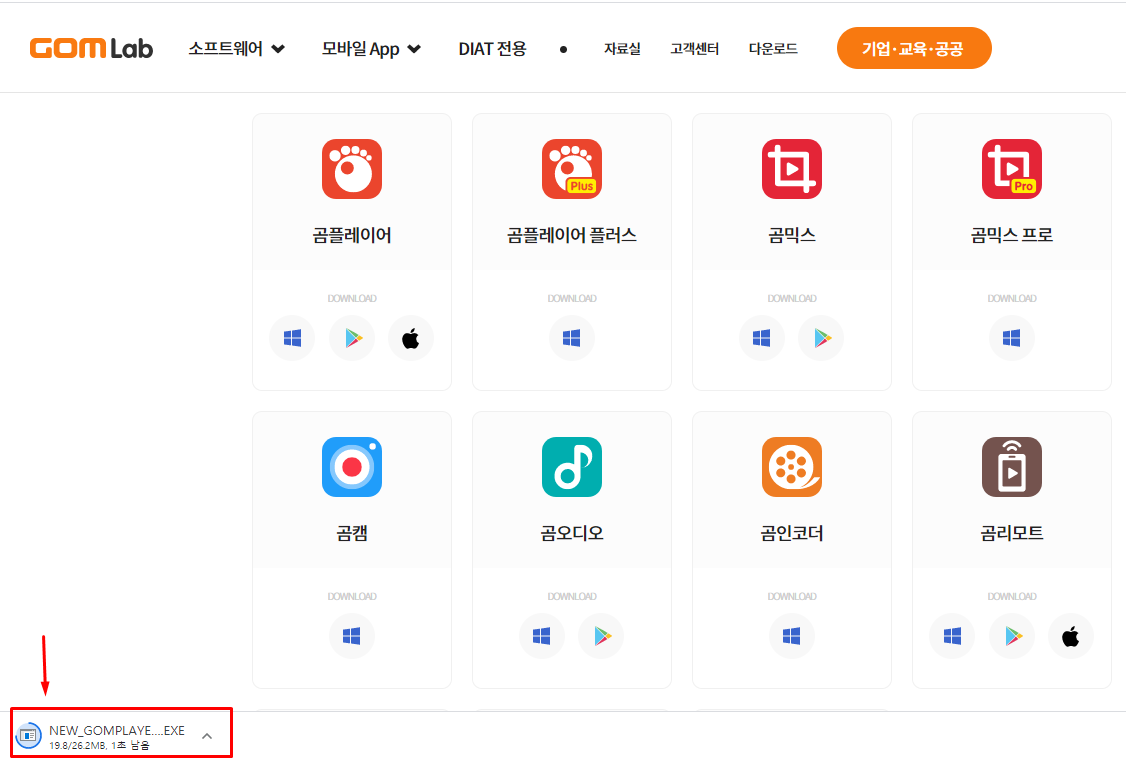Open the 고객센터 page

694,49
